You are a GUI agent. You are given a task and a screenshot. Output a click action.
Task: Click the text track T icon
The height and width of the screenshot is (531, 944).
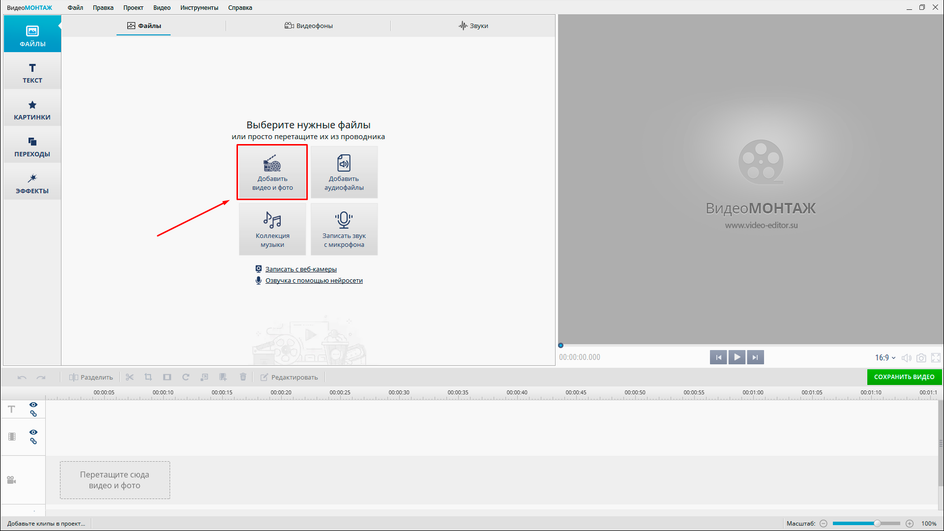[11, 409]
